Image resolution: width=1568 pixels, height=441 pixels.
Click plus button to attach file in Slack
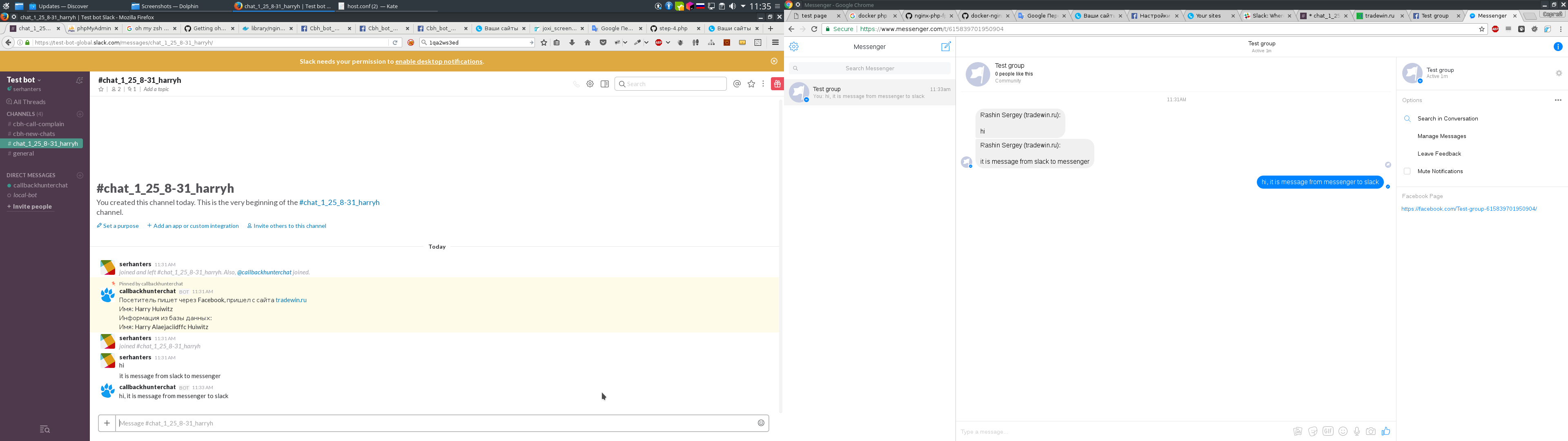point(107,423)
